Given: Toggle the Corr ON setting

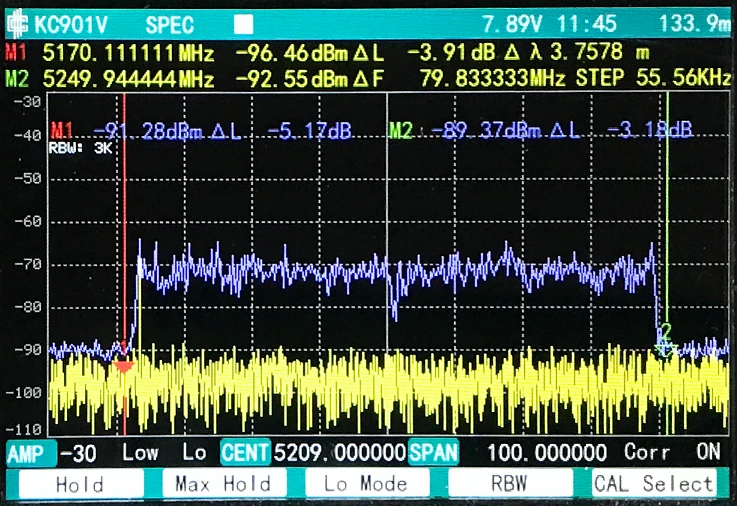Looking at the screenshot, I should click(x=672, y=453).
